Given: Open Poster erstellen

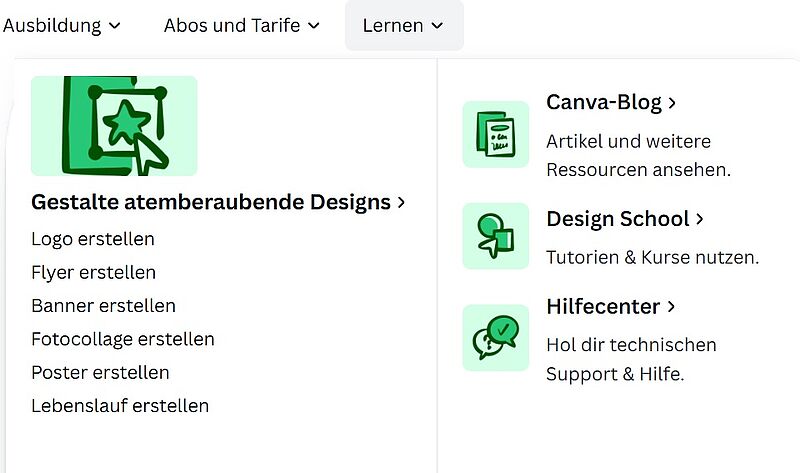Looking at the screenshot, I should pyautogui.click(x=101, y=372).
